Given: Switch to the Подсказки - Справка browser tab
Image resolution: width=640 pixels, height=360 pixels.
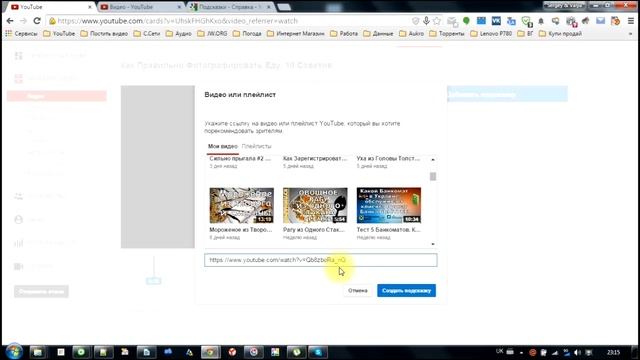Looking at the screenshot, I should coord(231,7).
